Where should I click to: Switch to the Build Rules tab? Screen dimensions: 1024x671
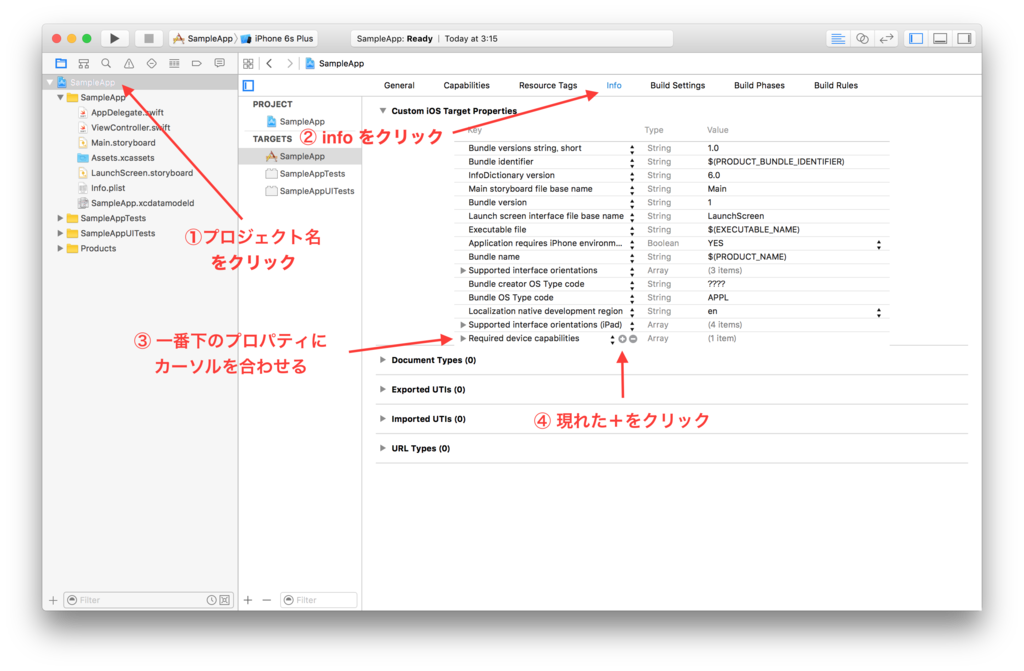pyautogui.click(x=835, y=86)
